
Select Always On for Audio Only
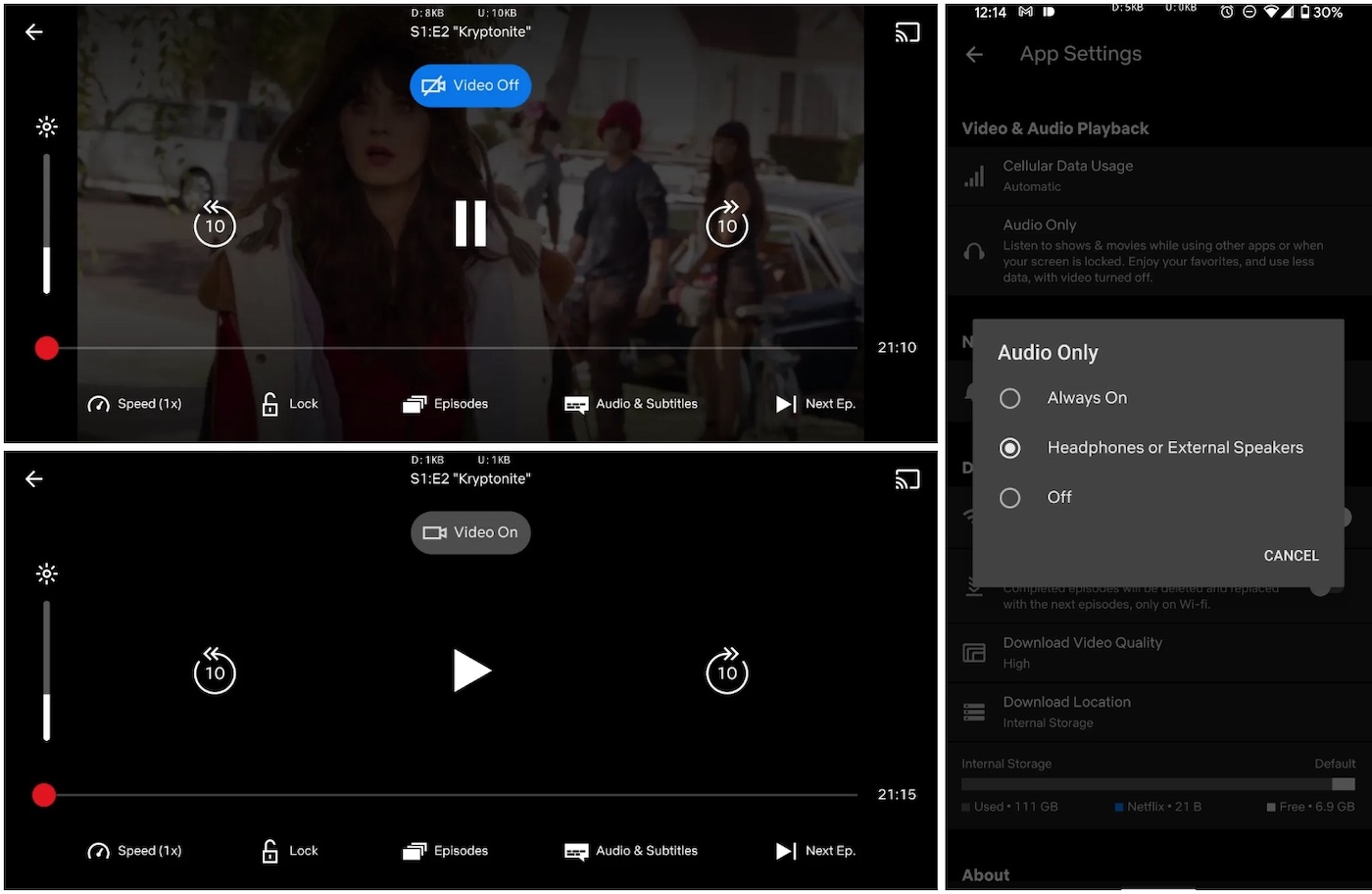[x=1009, y=398]
